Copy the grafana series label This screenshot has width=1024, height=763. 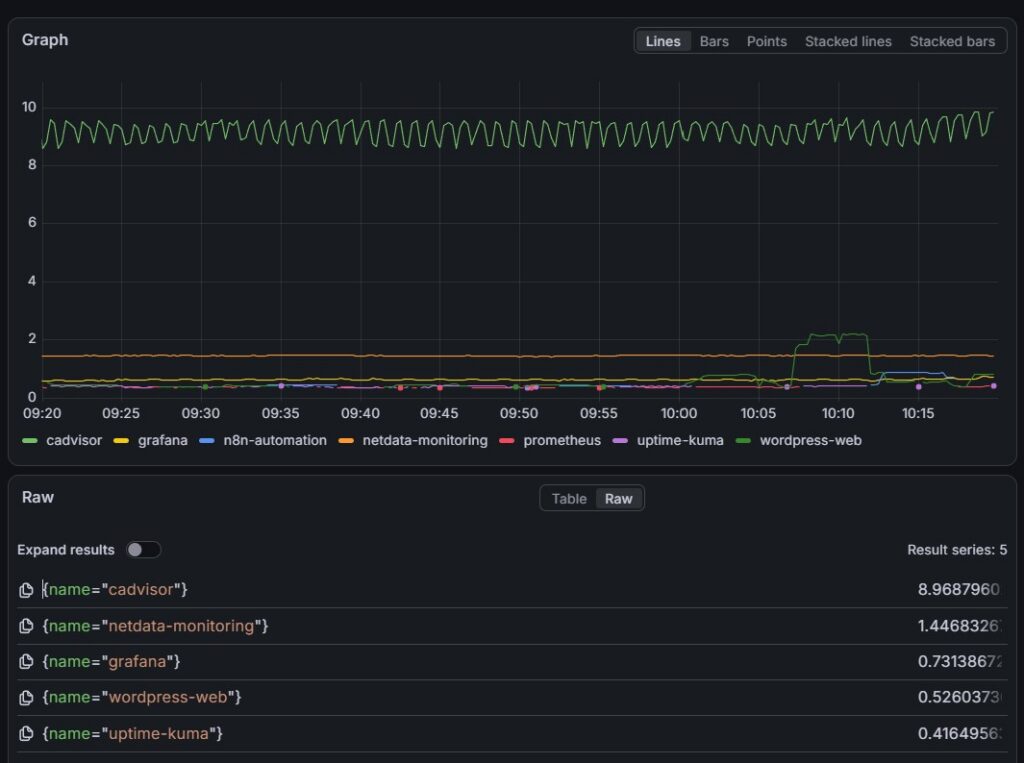point(26,662)
